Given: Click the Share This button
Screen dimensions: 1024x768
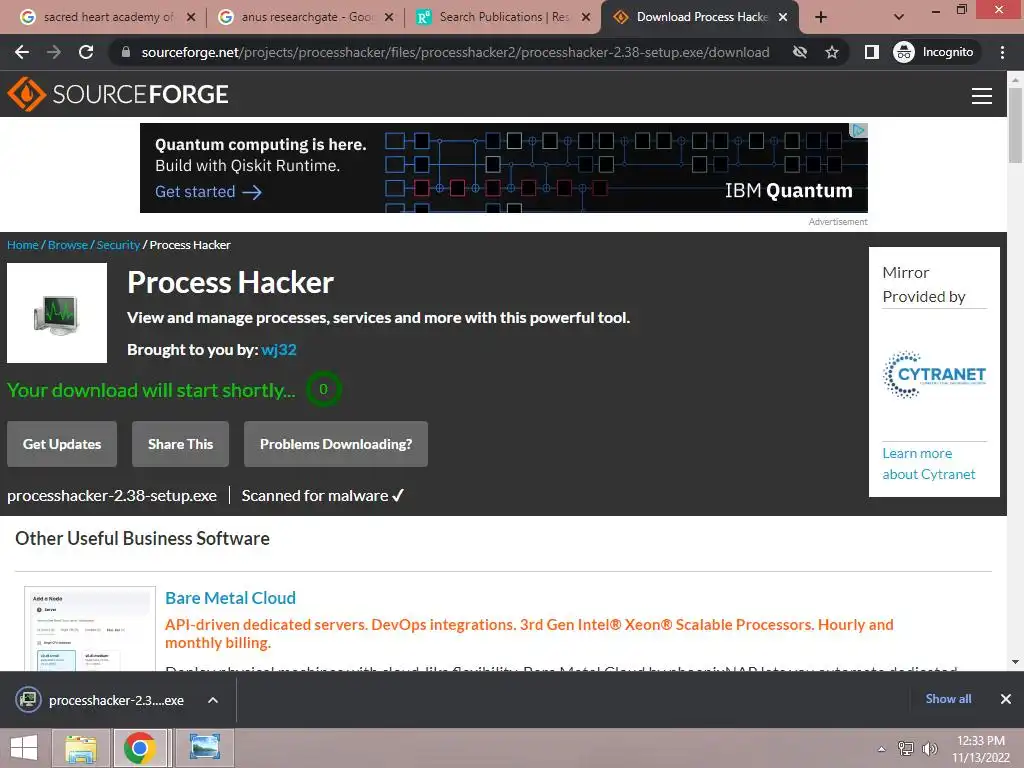Looking at the screenshot, I should [x=180, y=444].
